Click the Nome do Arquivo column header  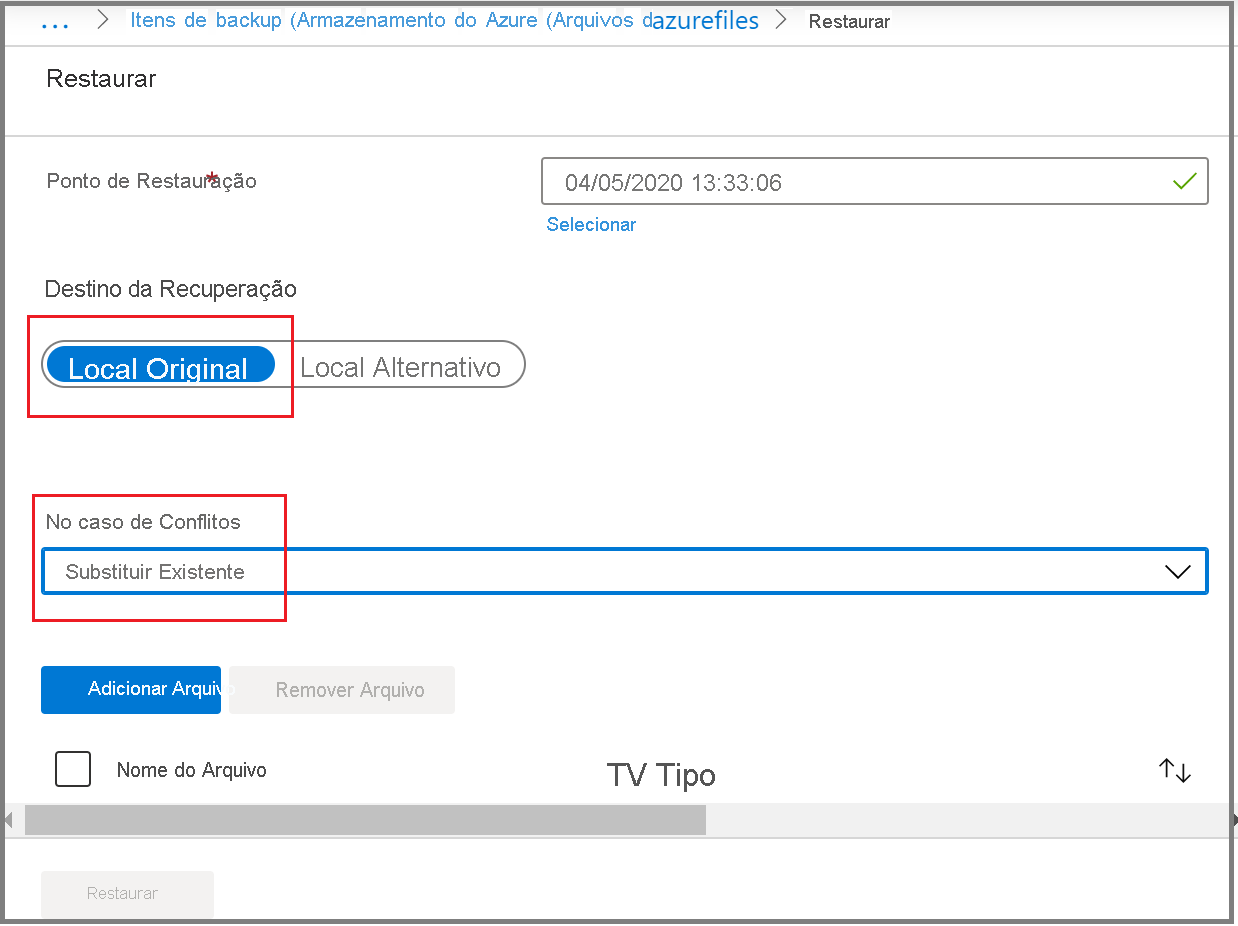click(192, 769)
